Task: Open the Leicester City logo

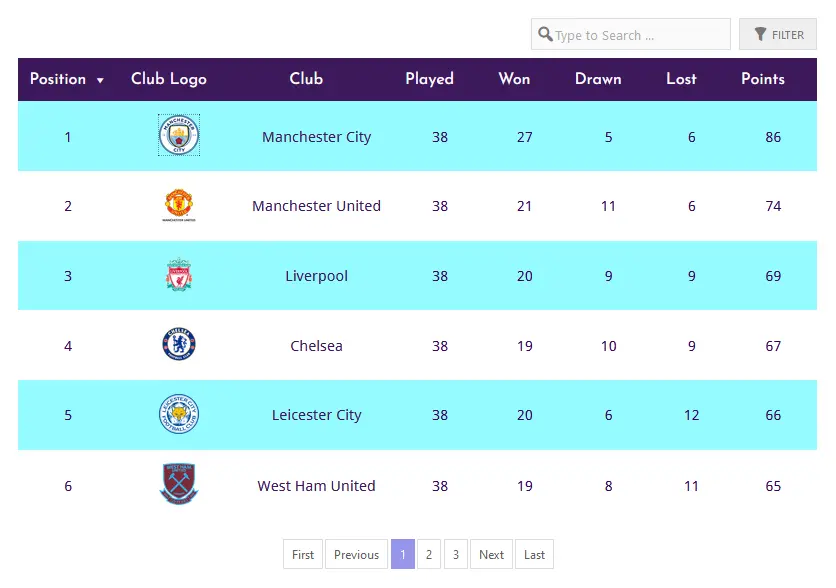Action: pyautogui.click(x=179, y=414)
